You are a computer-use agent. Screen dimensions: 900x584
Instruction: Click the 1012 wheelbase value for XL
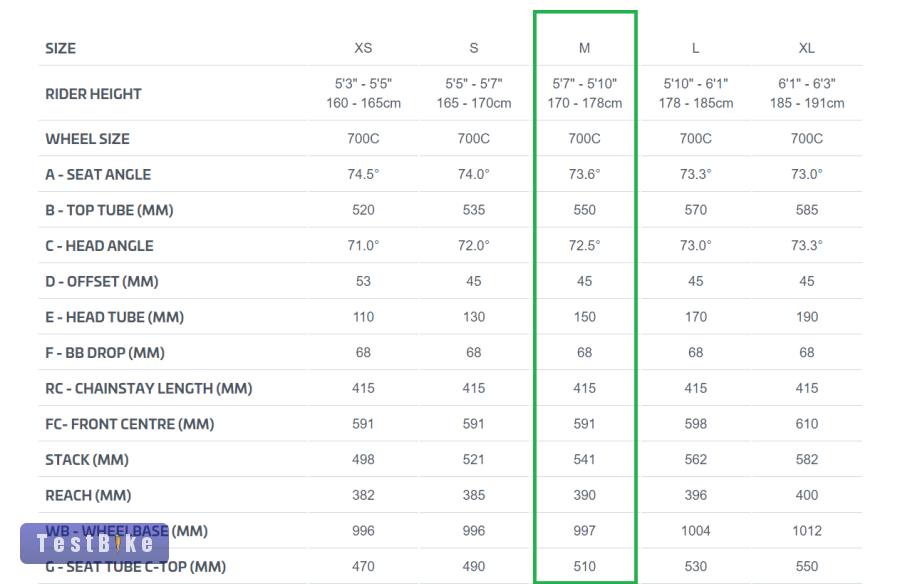point(807,531)
